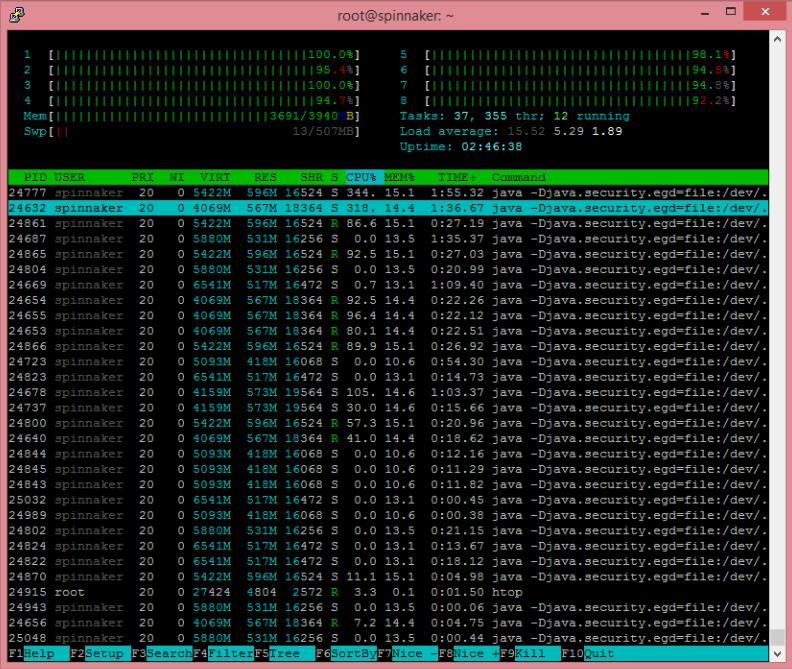The height and width of the screenshot is (669, 792).
Task: Select process row with PID 24823
Action: (x=388, y=377)
